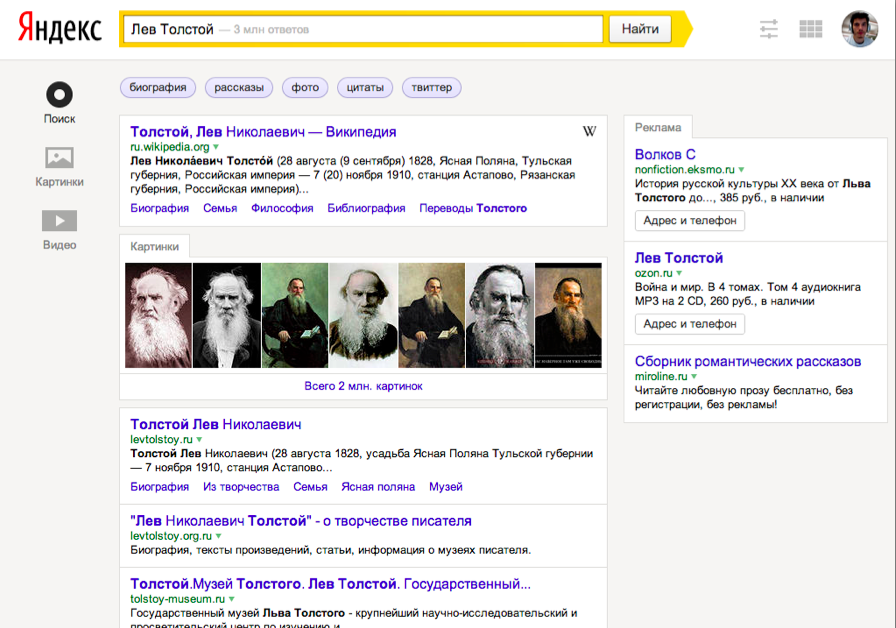
Task: Expand the arrow next to tolstoy-museum.ru
Action: [x=231, y=599]
